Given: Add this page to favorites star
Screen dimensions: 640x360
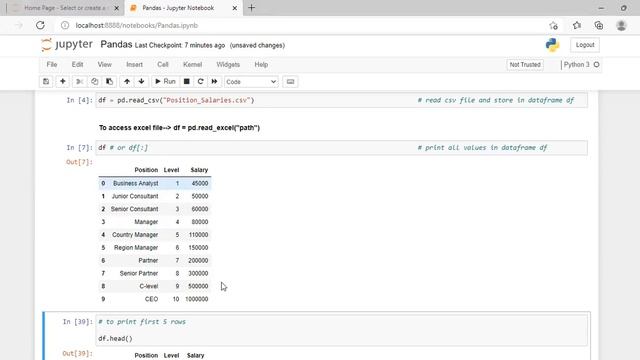Looking at the screenshot, I should (553, 25).
